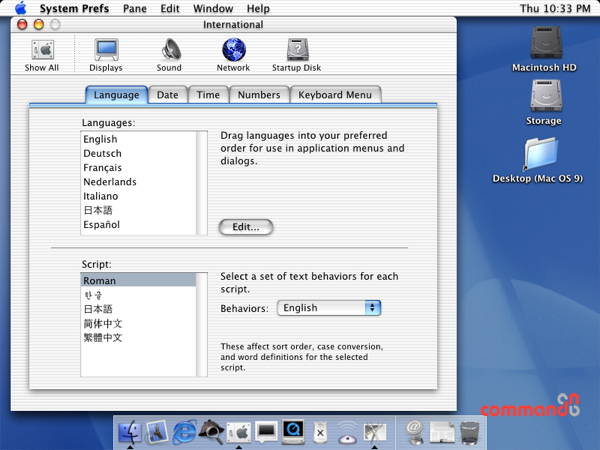The height and width of the screenshot is (450, 600).
Task: Close the International window
Action: point(22,24)
